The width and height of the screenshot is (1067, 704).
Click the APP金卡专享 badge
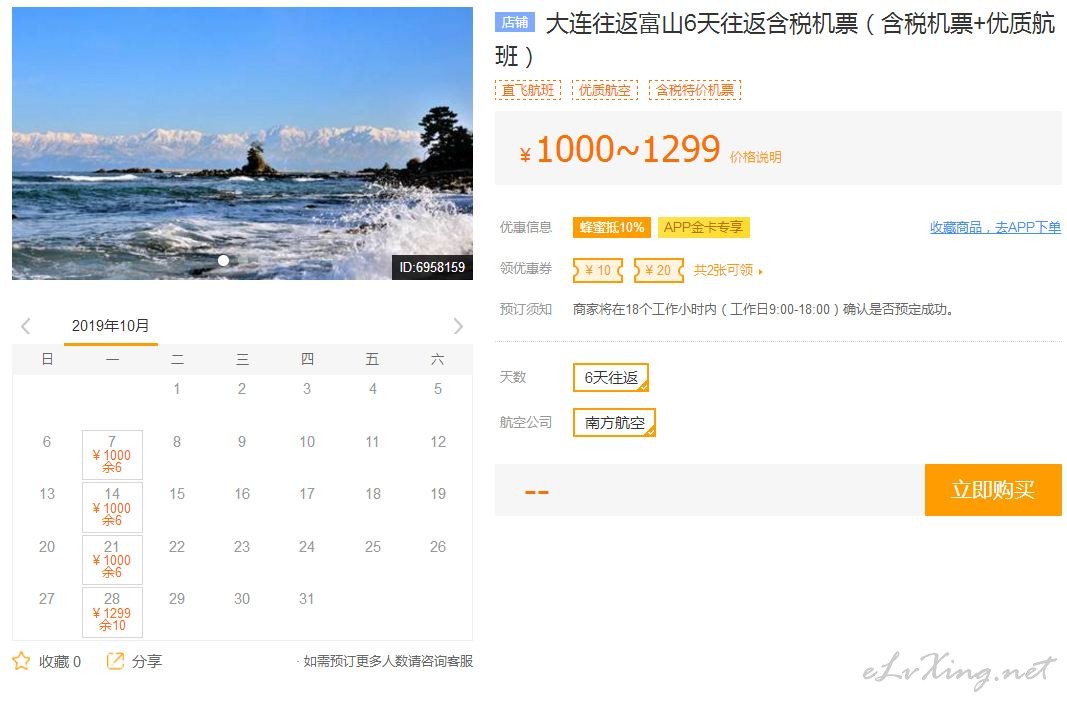click(x=704, y=227)
